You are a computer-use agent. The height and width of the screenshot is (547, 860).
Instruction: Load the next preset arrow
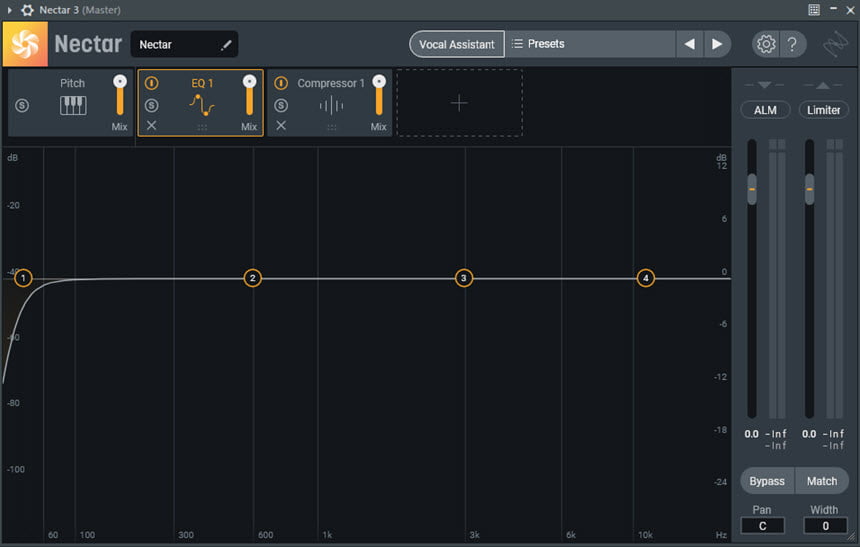pos(717,44)
